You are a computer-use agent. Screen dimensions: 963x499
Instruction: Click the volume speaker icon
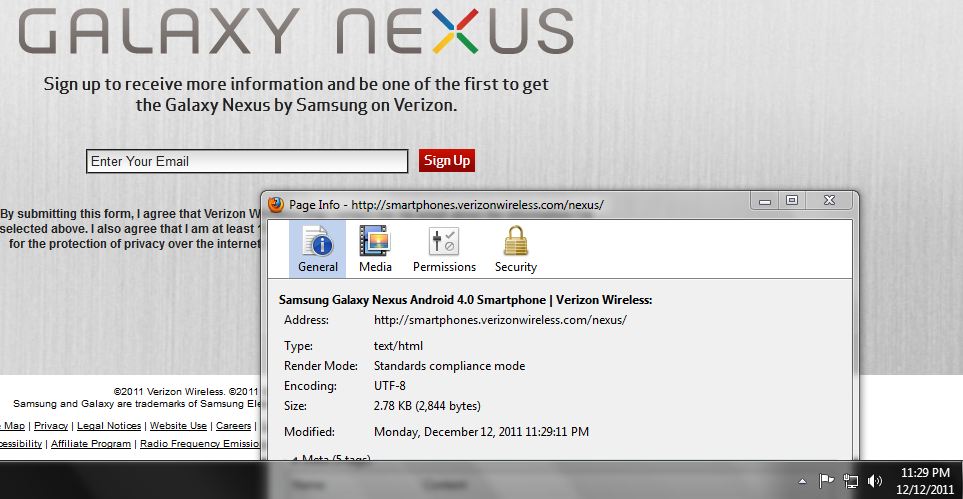click(875, 481)
